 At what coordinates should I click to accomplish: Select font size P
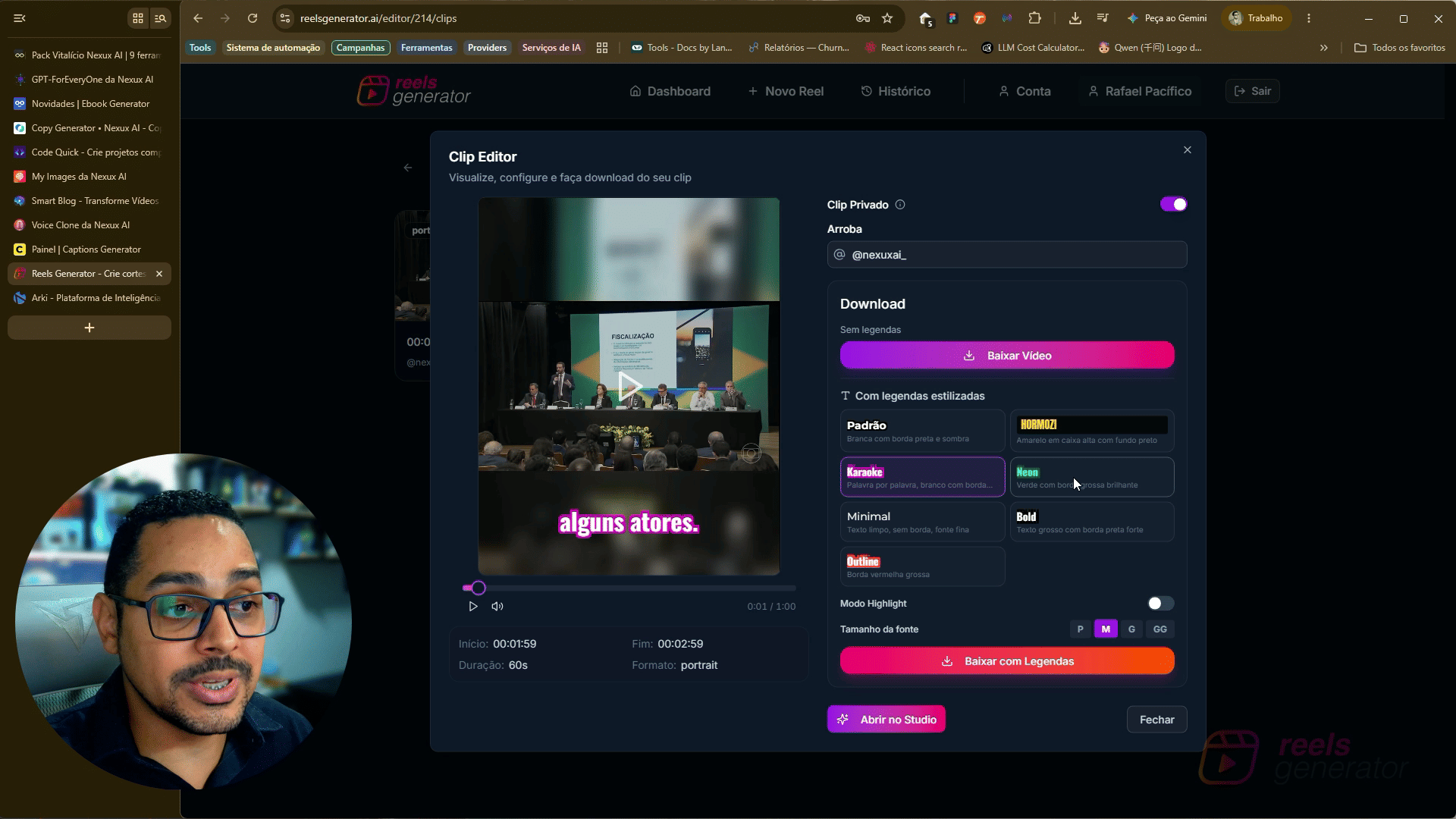point(1081,629)
